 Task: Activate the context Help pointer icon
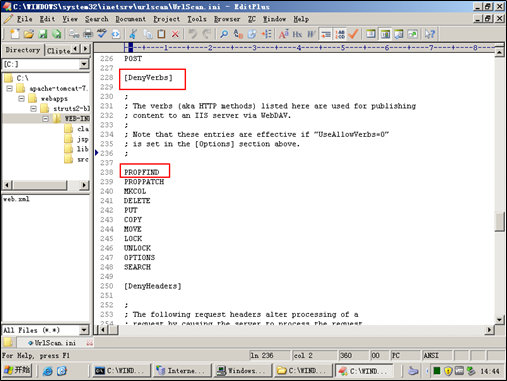430,34
